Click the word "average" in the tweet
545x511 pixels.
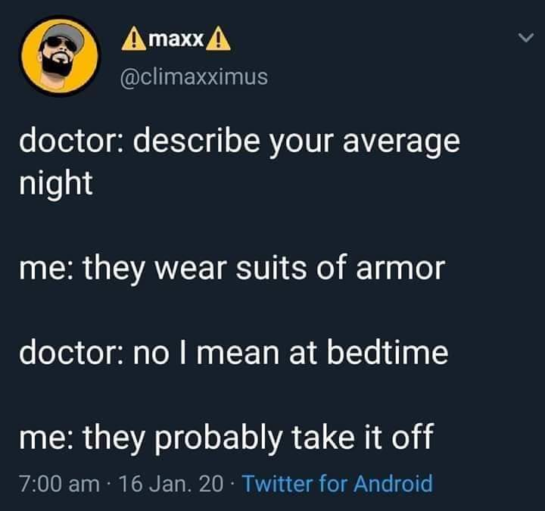(x=401, y=143)
